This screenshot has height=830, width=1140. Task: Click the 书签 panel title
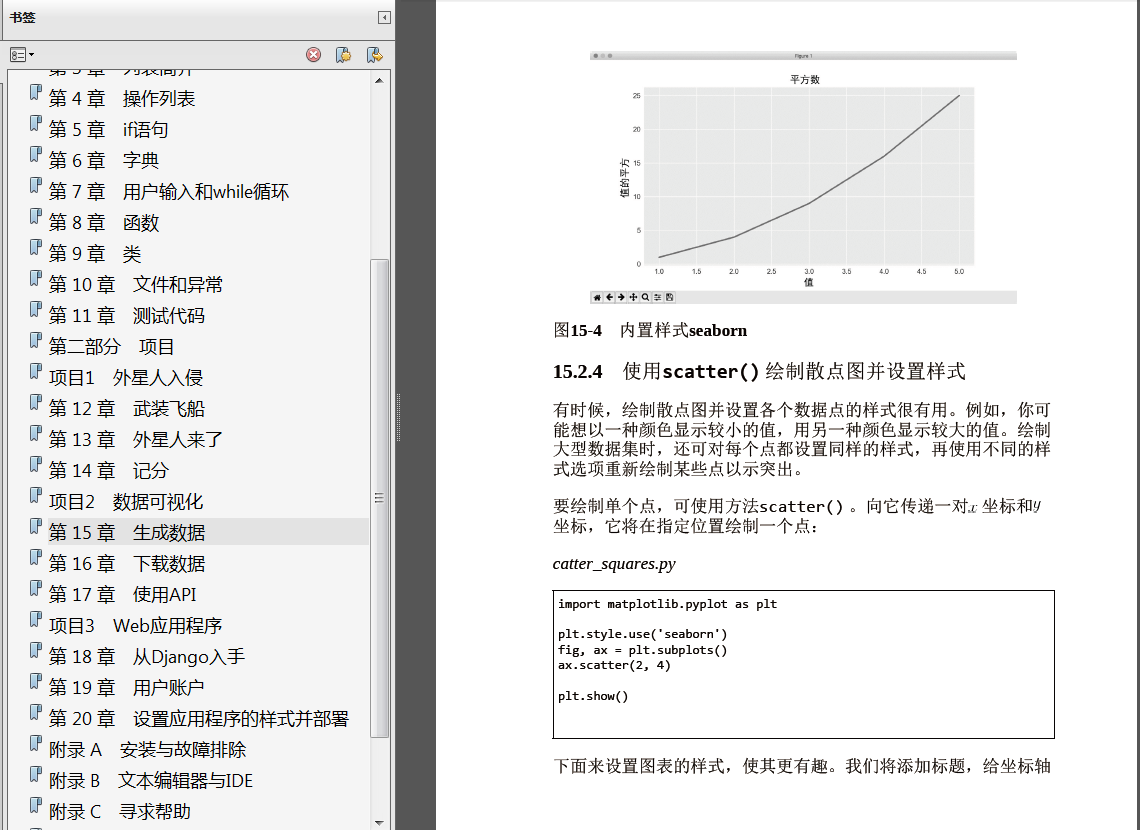(23, 17)
